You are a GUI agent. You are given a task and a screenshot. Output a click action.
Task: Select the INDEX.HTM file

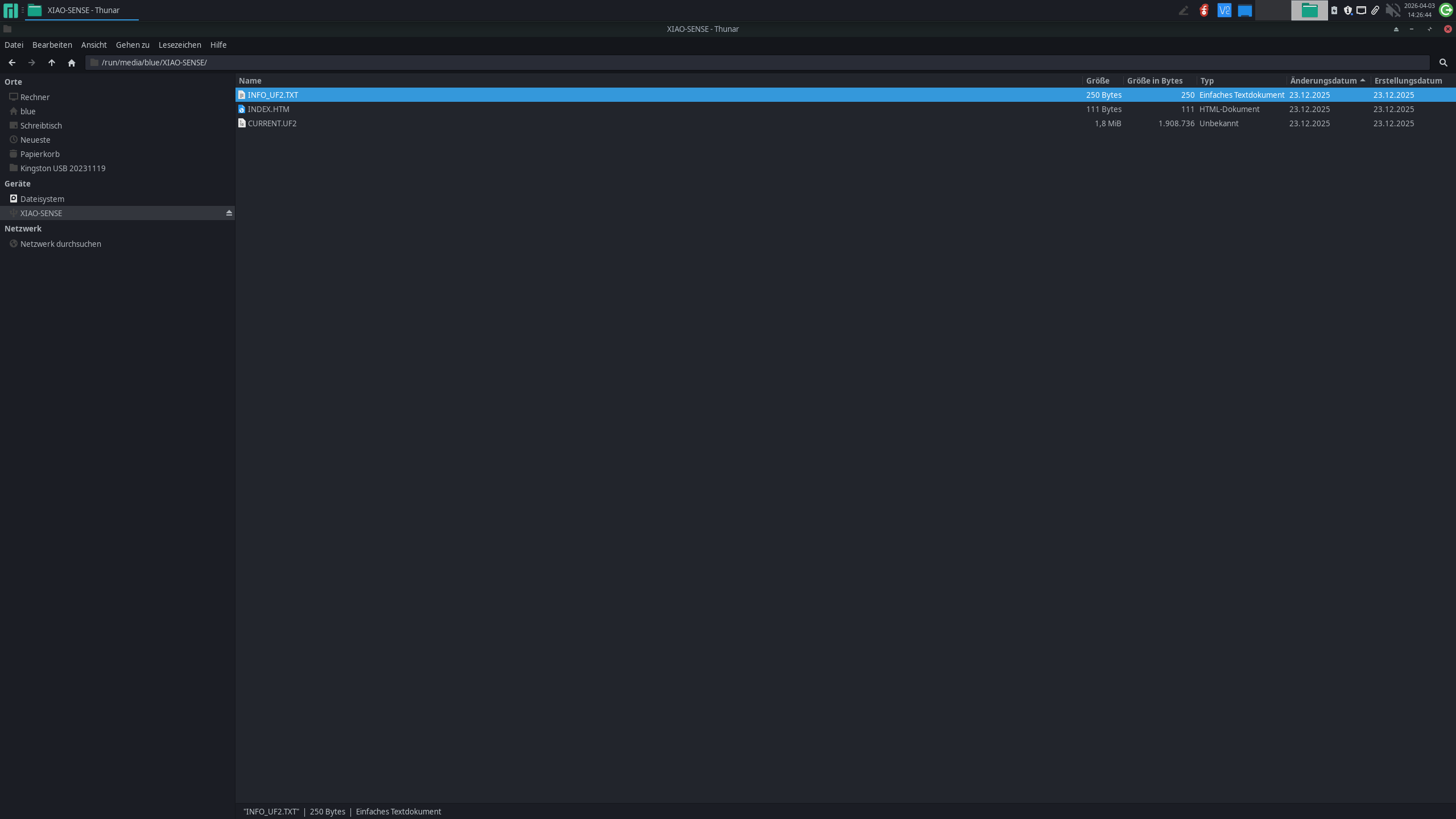click(268, 109)
